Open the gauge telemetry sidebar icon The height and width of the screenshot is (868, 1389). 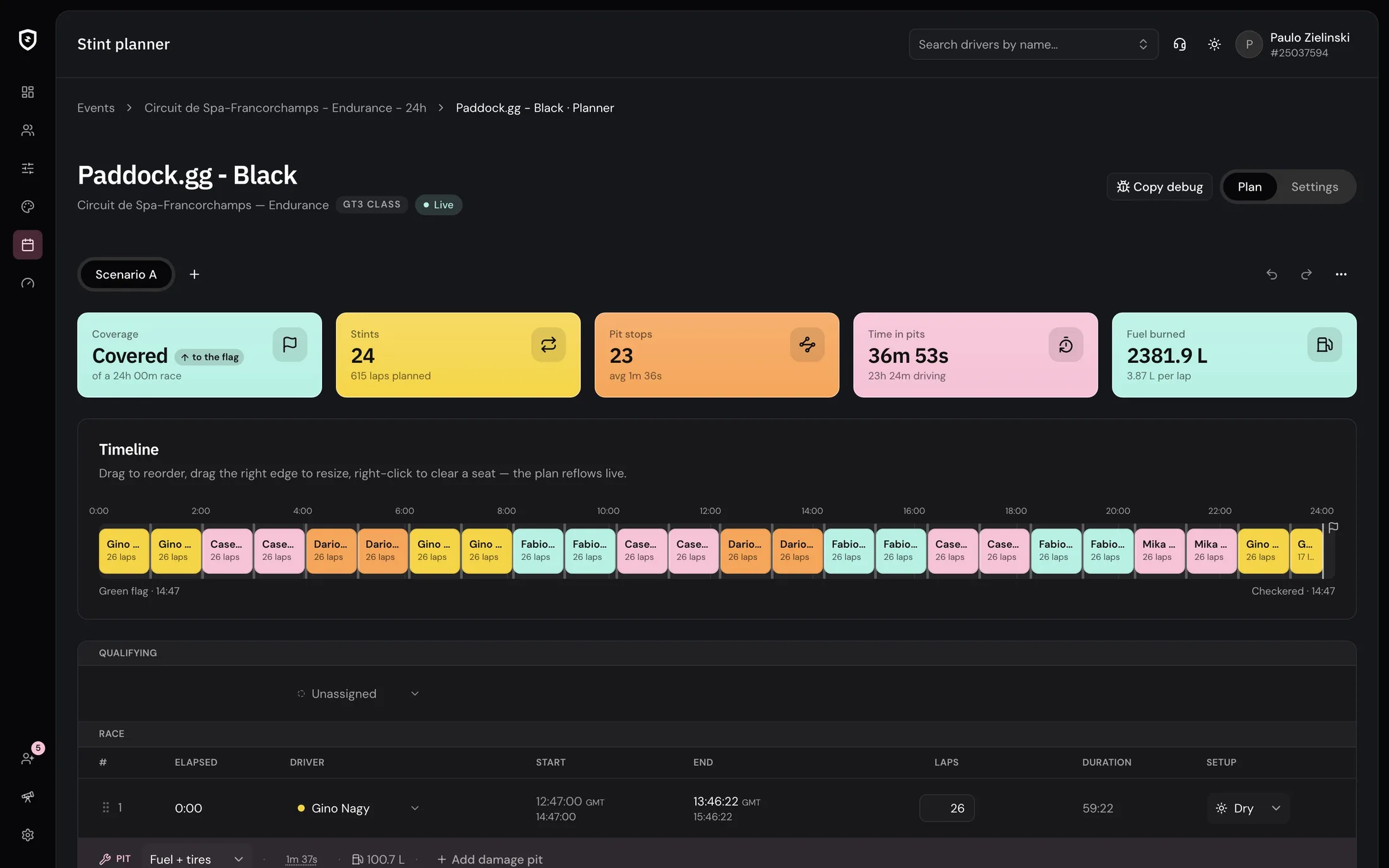28,283
